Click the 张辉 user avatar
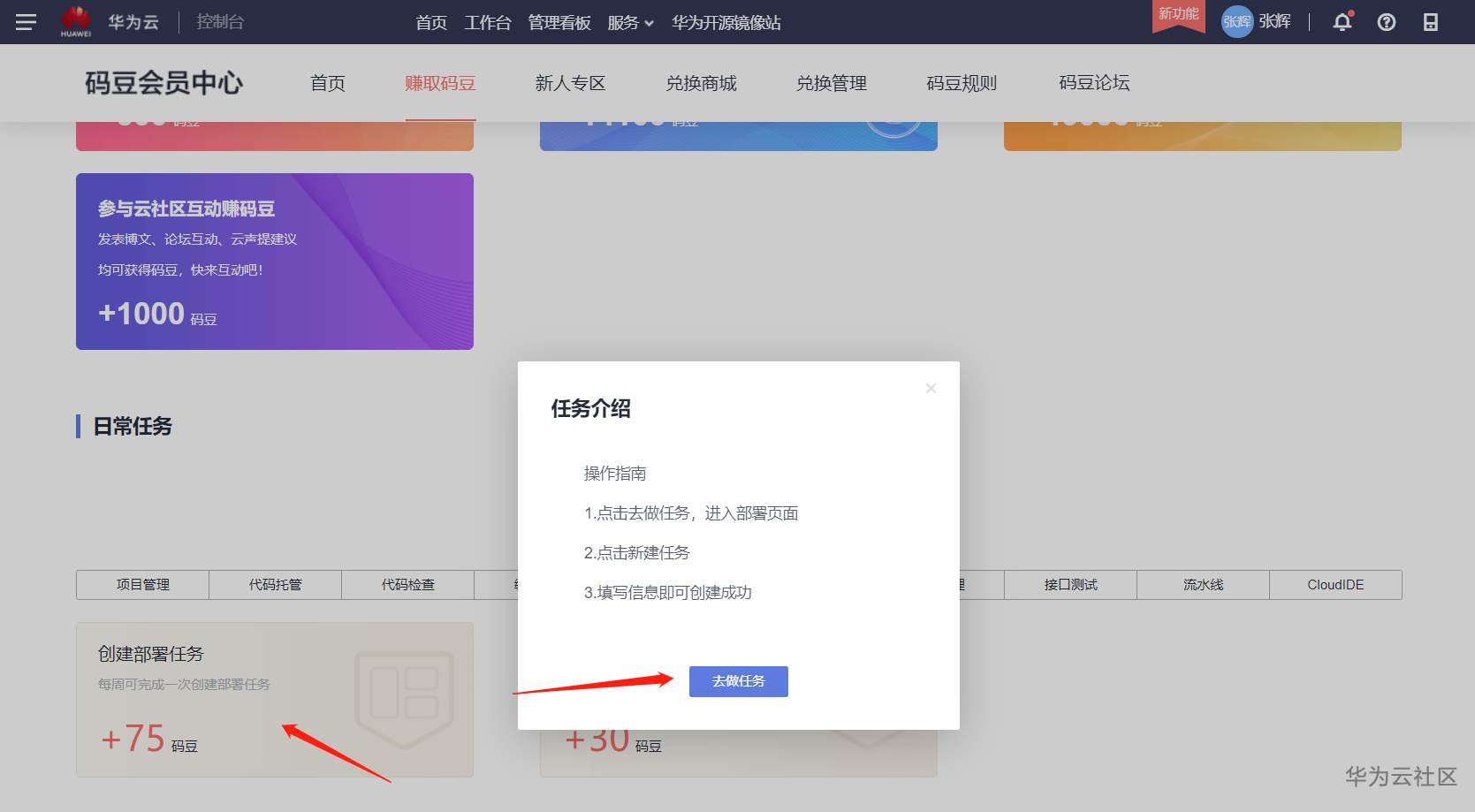This screenshot has width=1475, height=812. (1237, 22)
